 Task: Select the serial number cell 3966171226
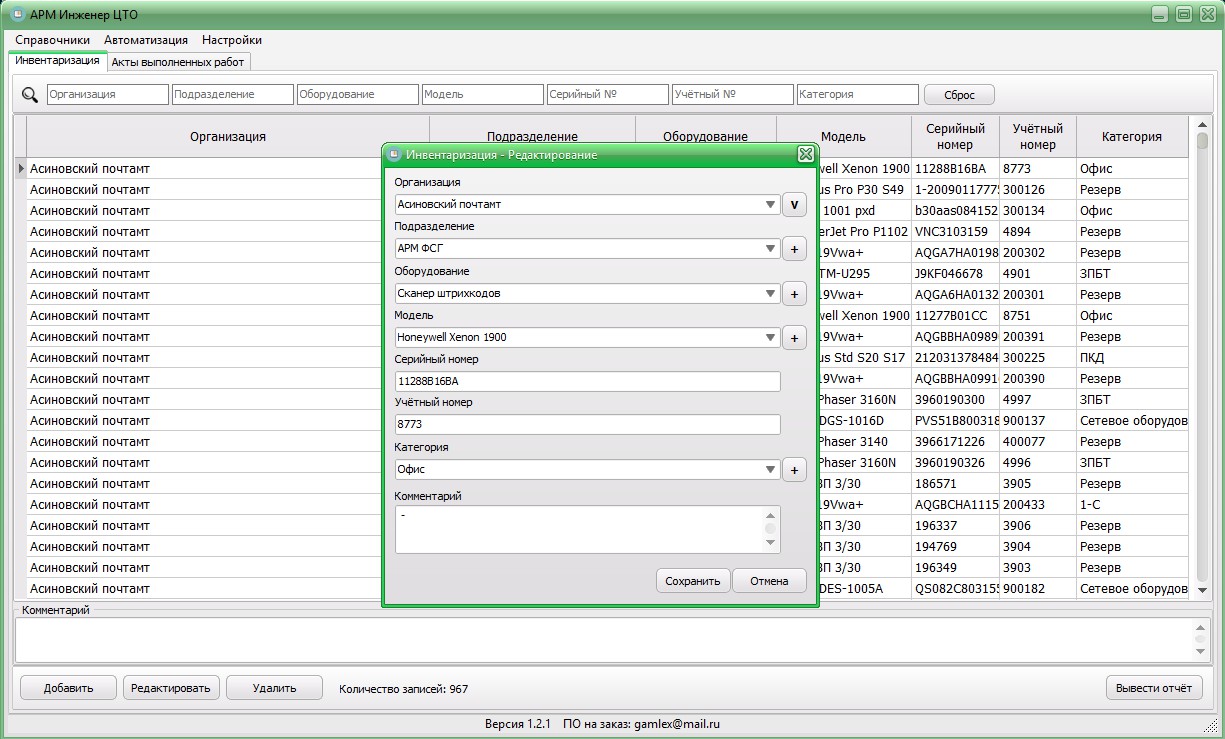point(955,442)
